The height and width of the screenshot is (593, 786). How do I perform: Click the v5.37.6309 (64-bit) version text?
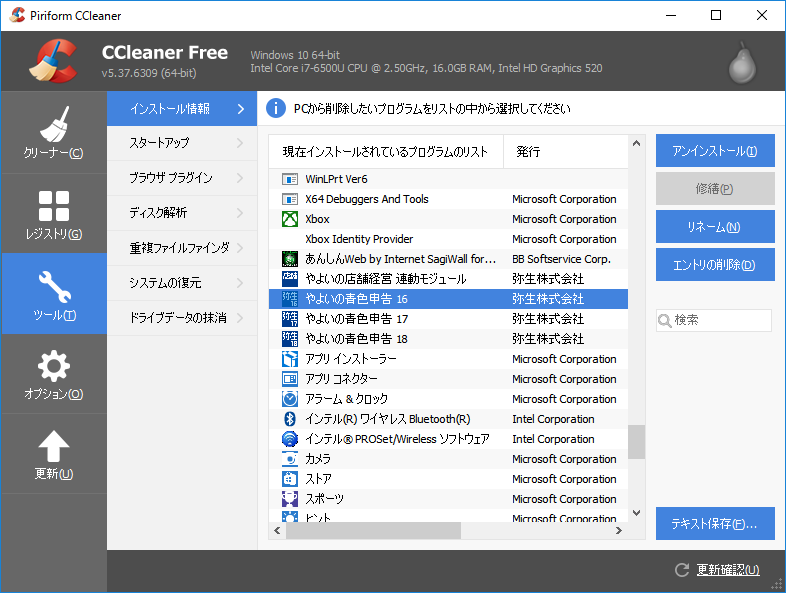[x=149, y=73]
